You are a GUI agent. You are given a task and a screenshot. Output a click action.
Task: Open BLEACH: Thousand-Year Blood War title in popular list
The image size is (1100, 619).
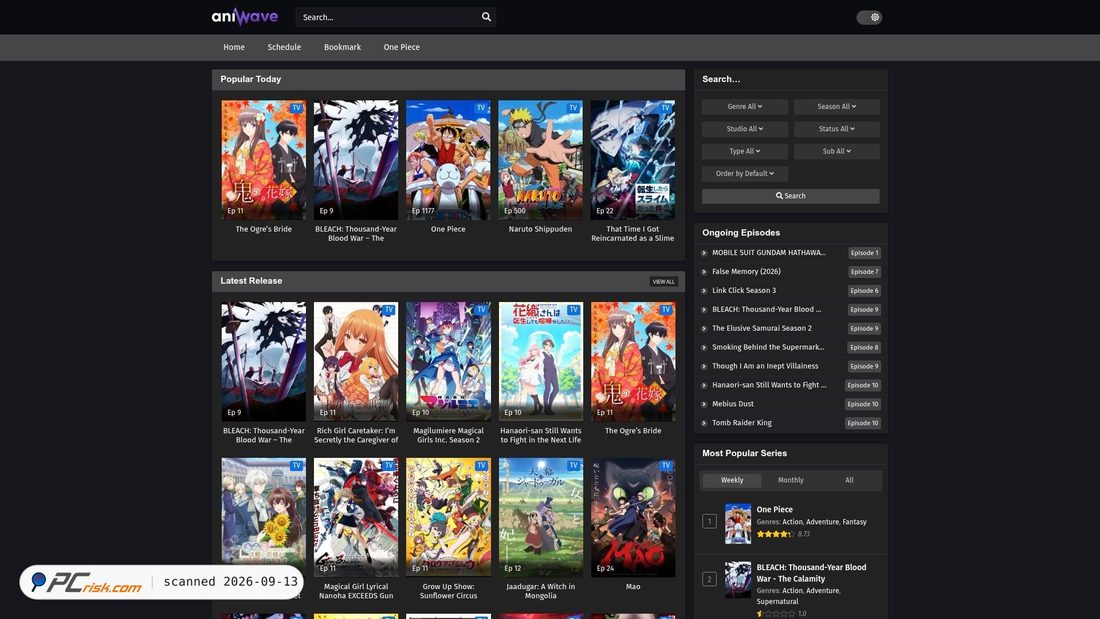(811, 573)
